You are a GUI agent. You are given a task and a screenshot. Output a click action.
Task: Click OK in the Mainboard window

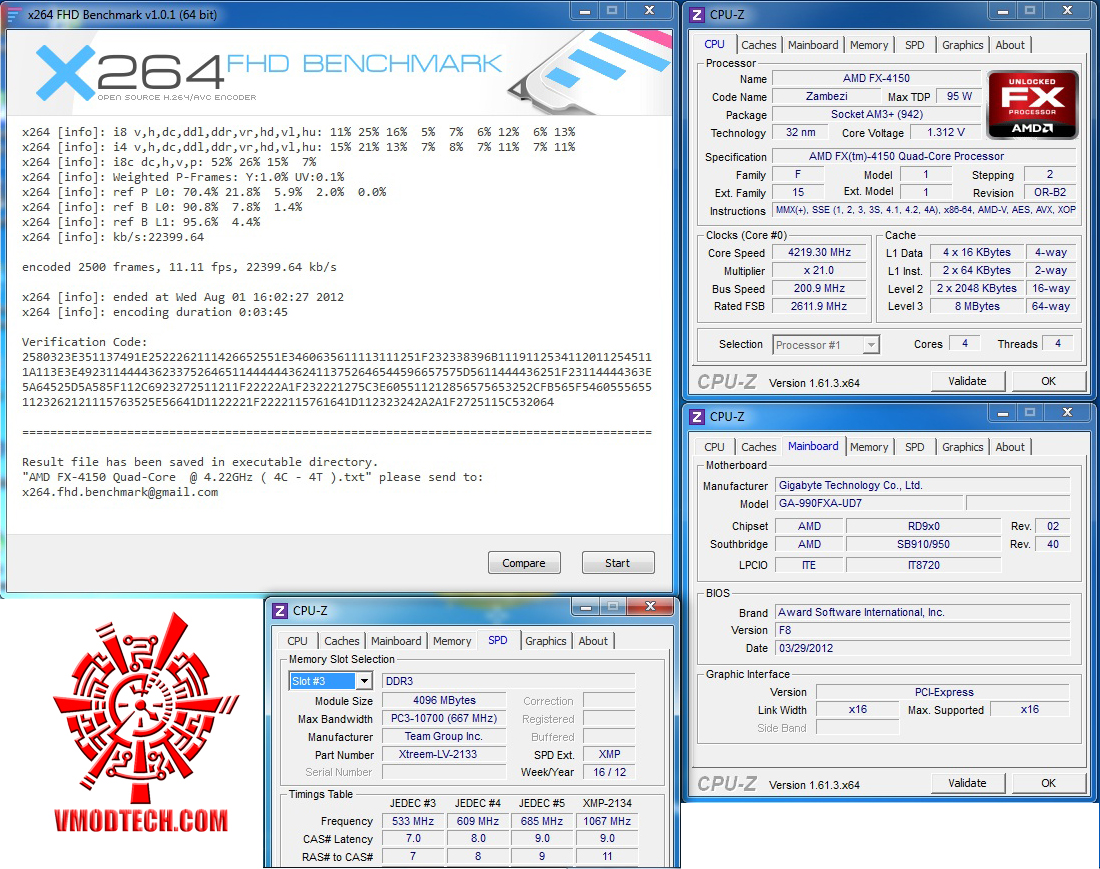pos(1048,783)
